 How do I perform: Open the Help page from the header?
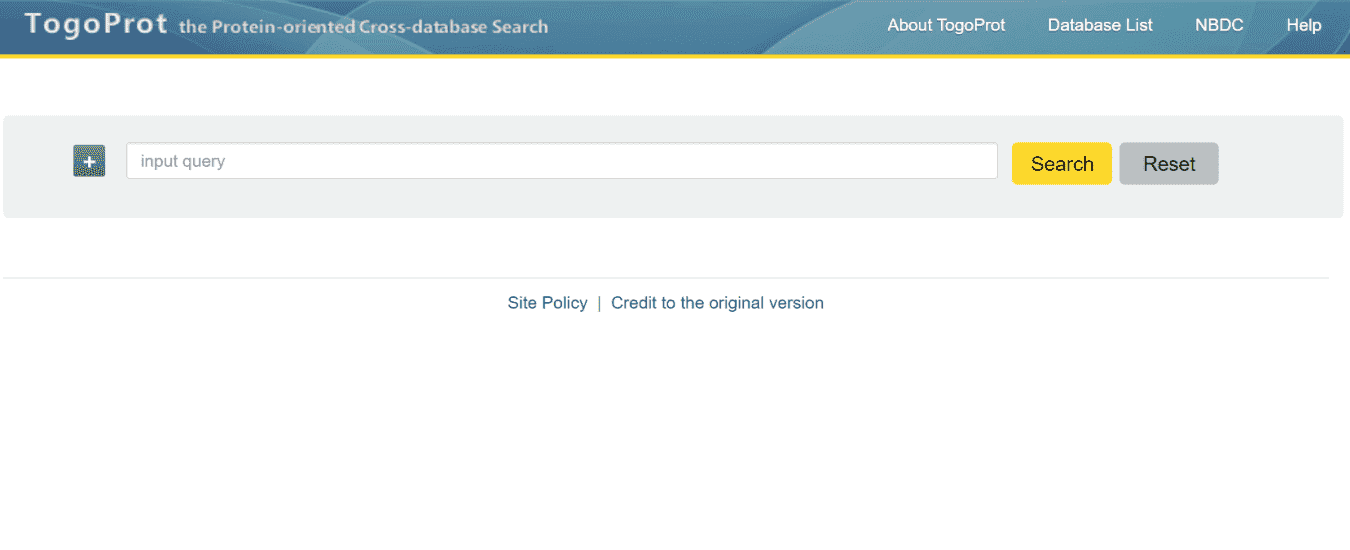1303,25
